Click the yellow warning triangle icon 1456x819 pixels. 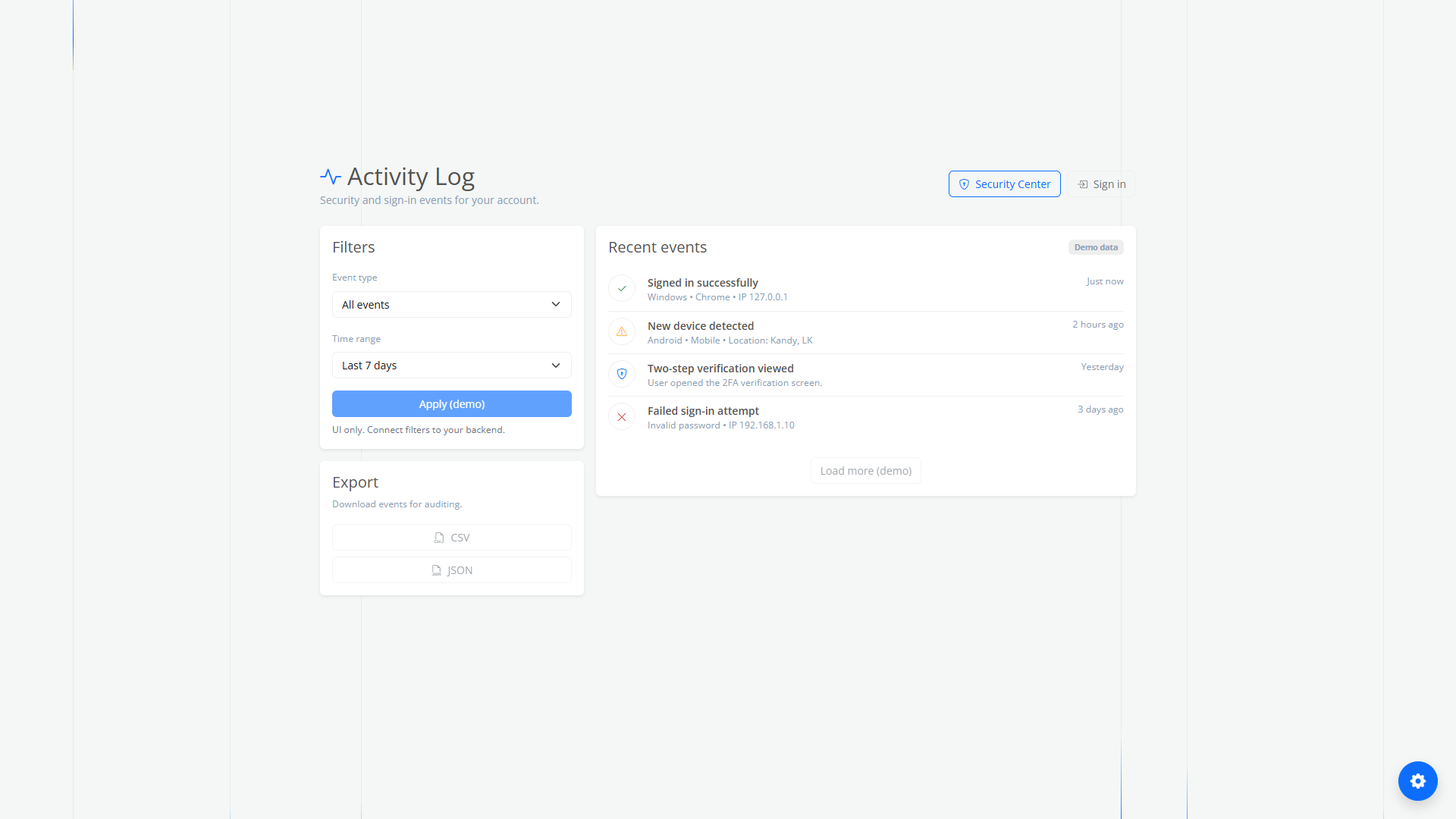pyautogui.click(x=622, y=332)
